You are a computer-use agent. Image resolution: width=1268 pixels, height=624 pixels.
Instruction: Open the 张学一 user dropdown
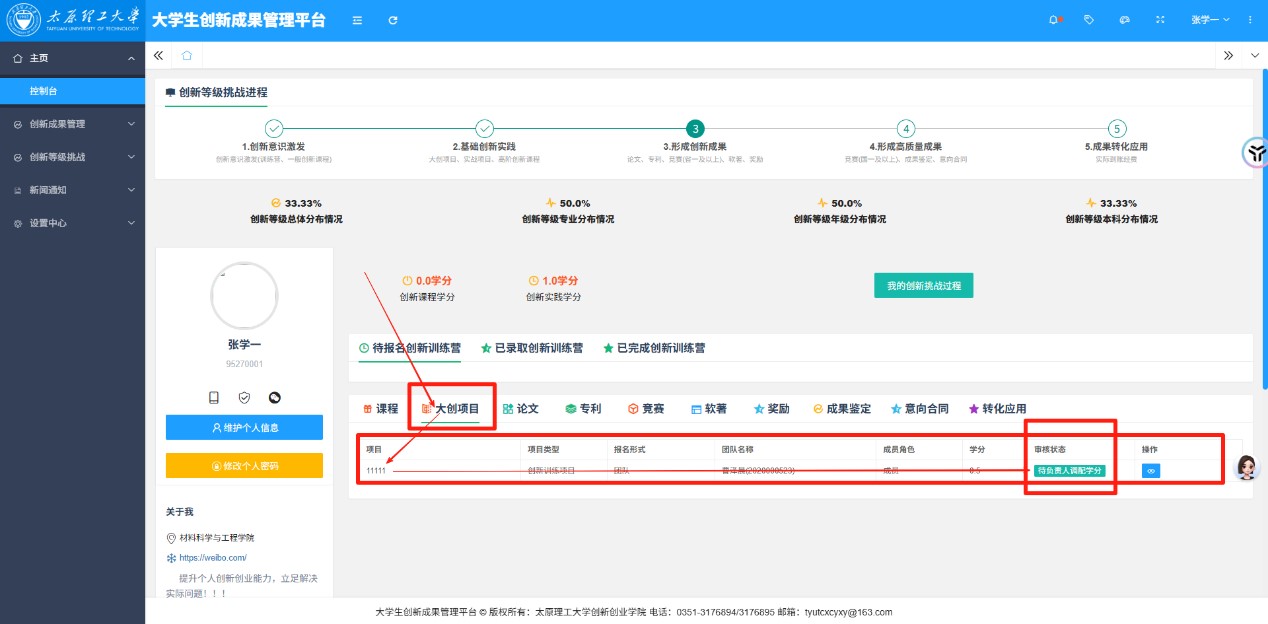click(x=1209, y=20)
